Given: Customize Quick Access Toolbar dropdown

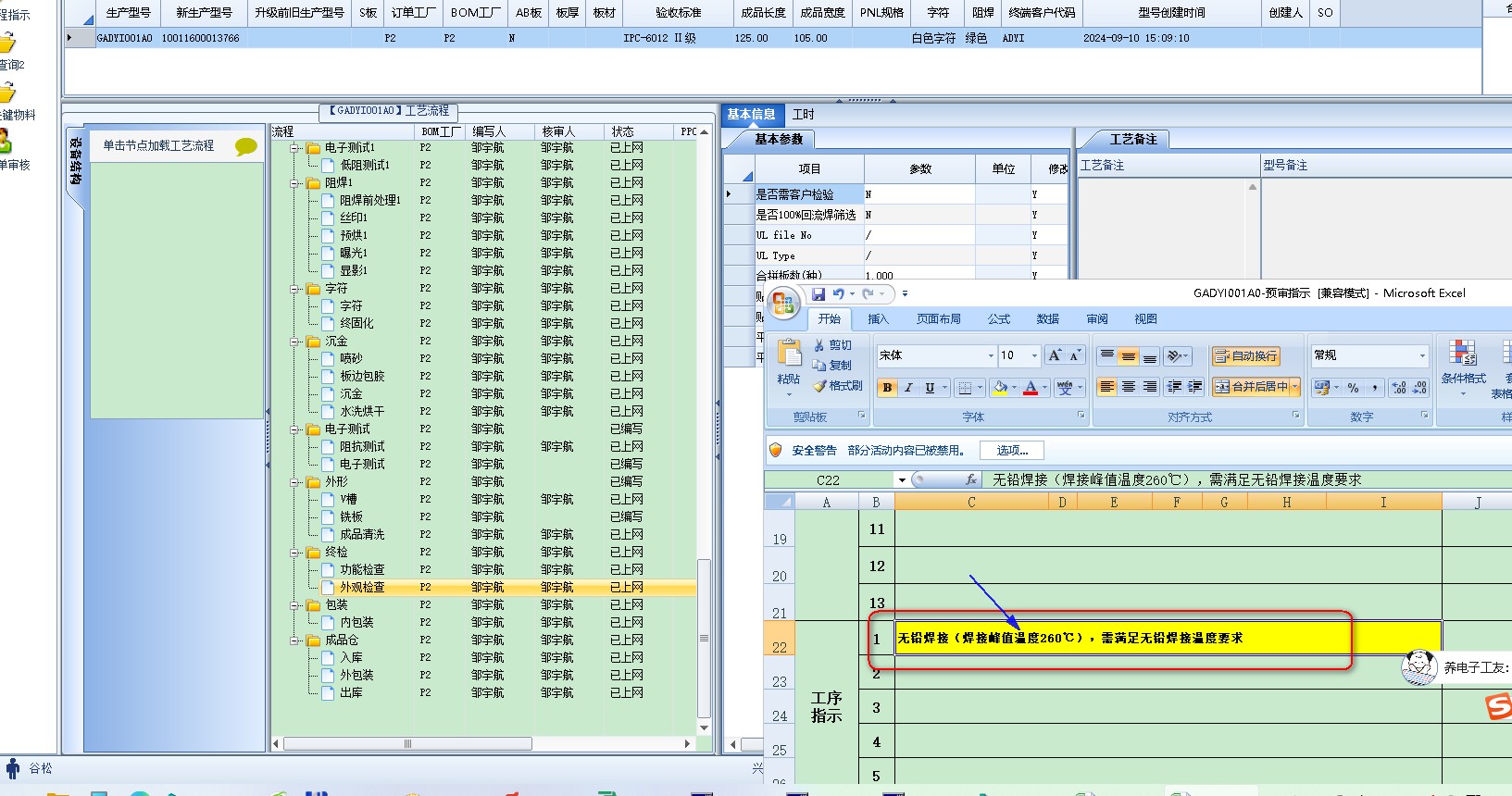Looking at the screenshot, I should coord(905,294).
